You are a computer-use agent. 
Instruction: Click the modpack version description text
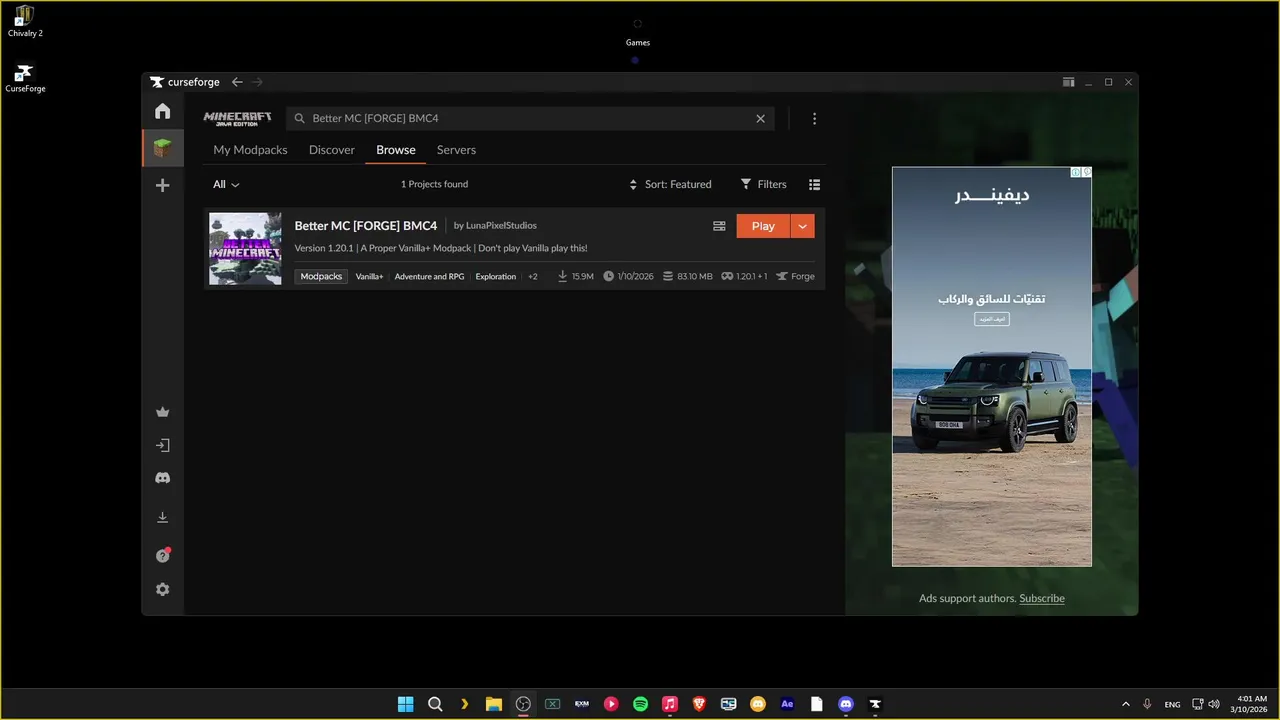tap(441, 248)
